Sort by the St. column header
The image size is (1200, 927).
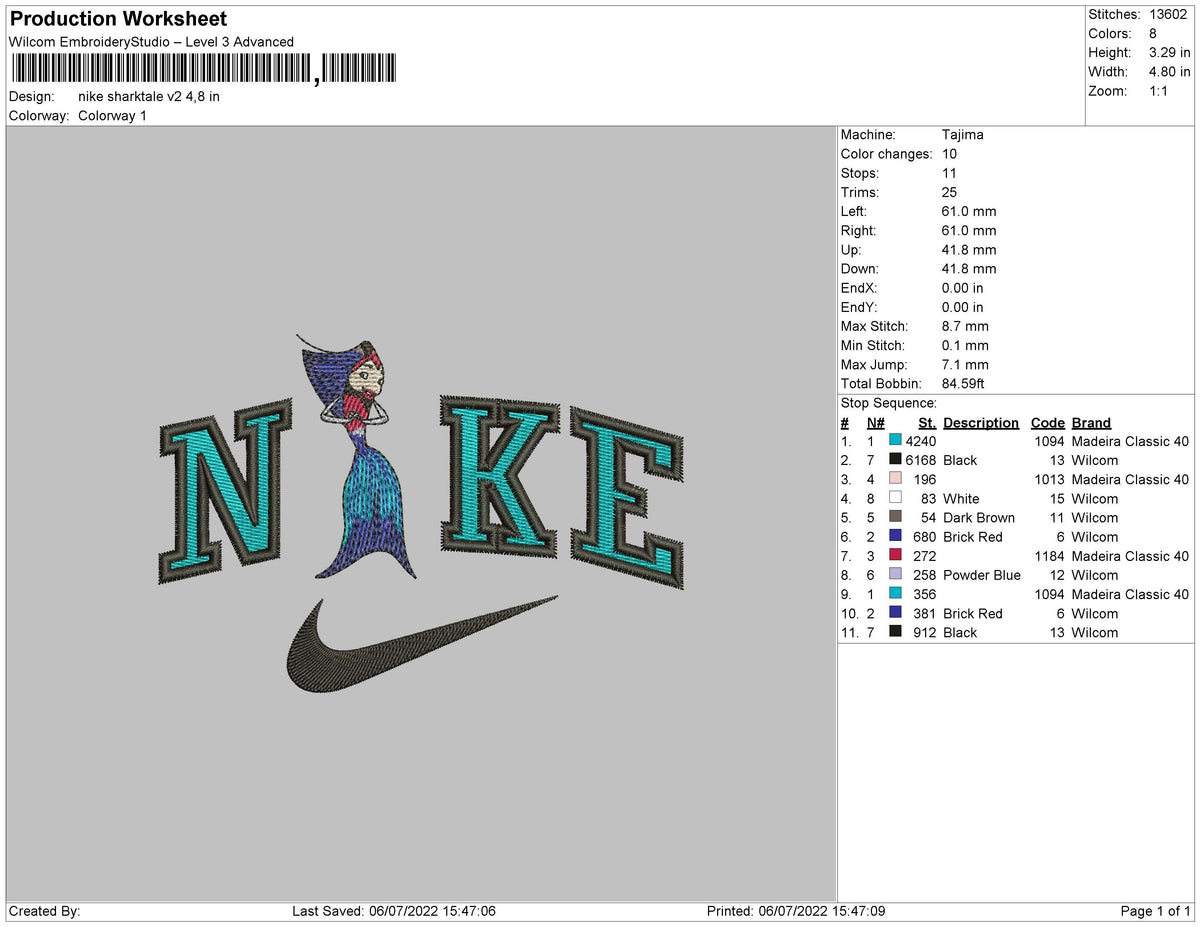[926, 422]
